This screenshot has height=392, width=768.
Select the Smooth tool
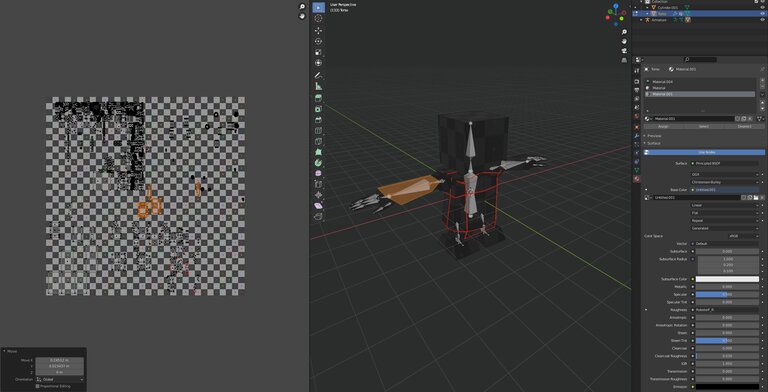tap(318, 174)
